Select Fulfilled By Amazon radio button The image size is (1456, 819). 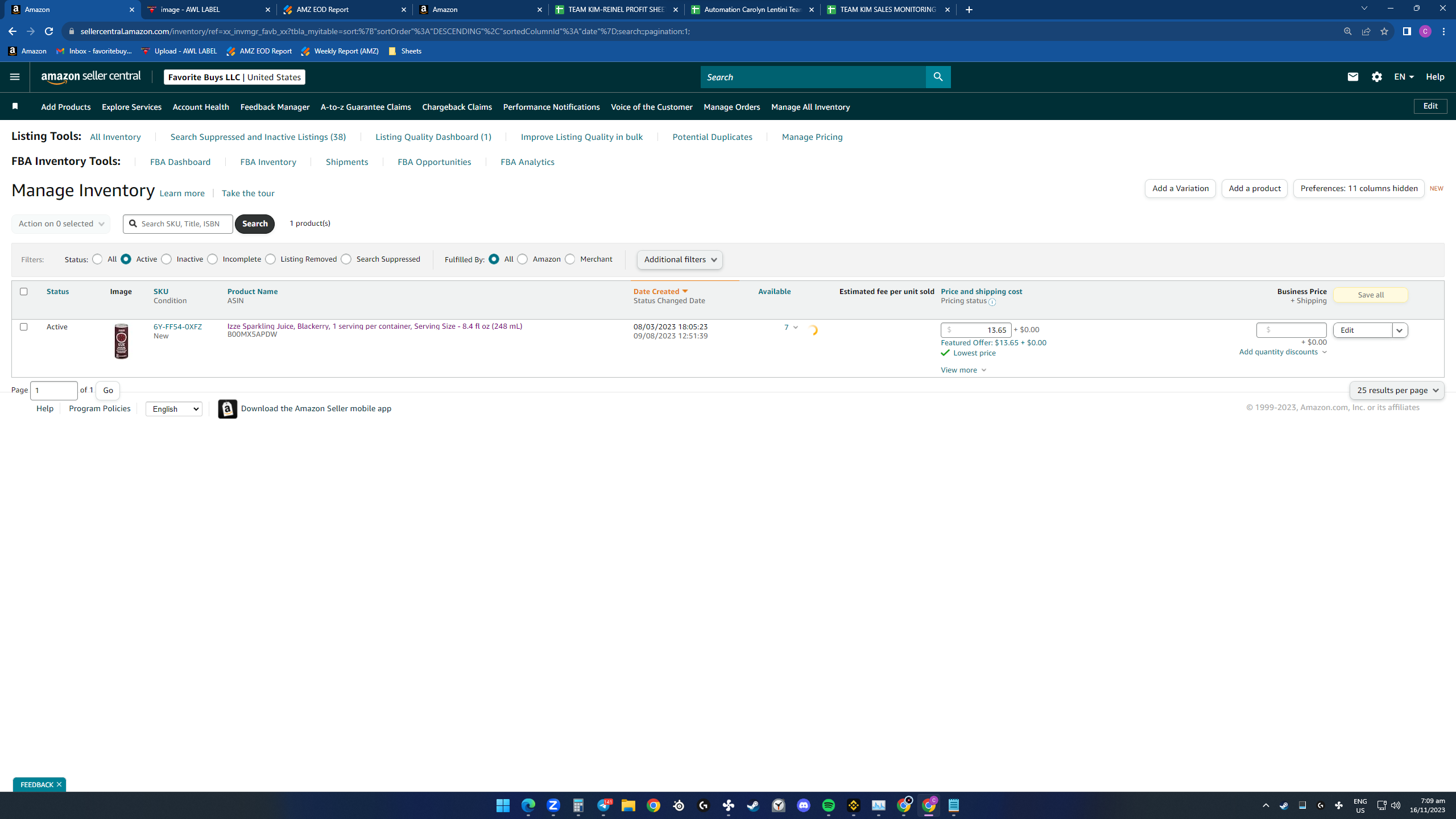point(522,259)
